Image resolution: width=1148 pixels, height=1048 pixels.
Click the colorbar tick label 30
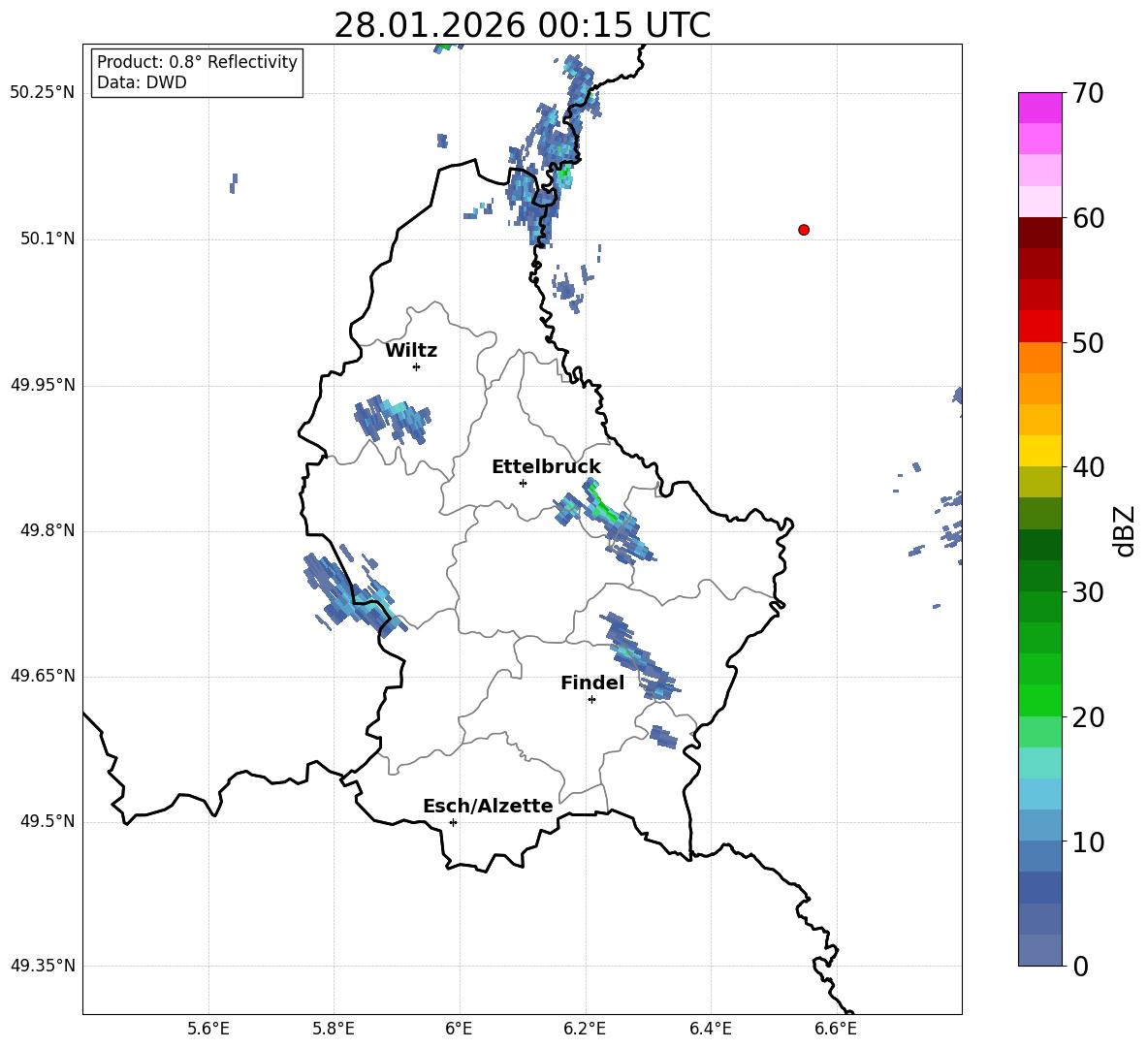pyautogui.click(x=1088, y=592)
